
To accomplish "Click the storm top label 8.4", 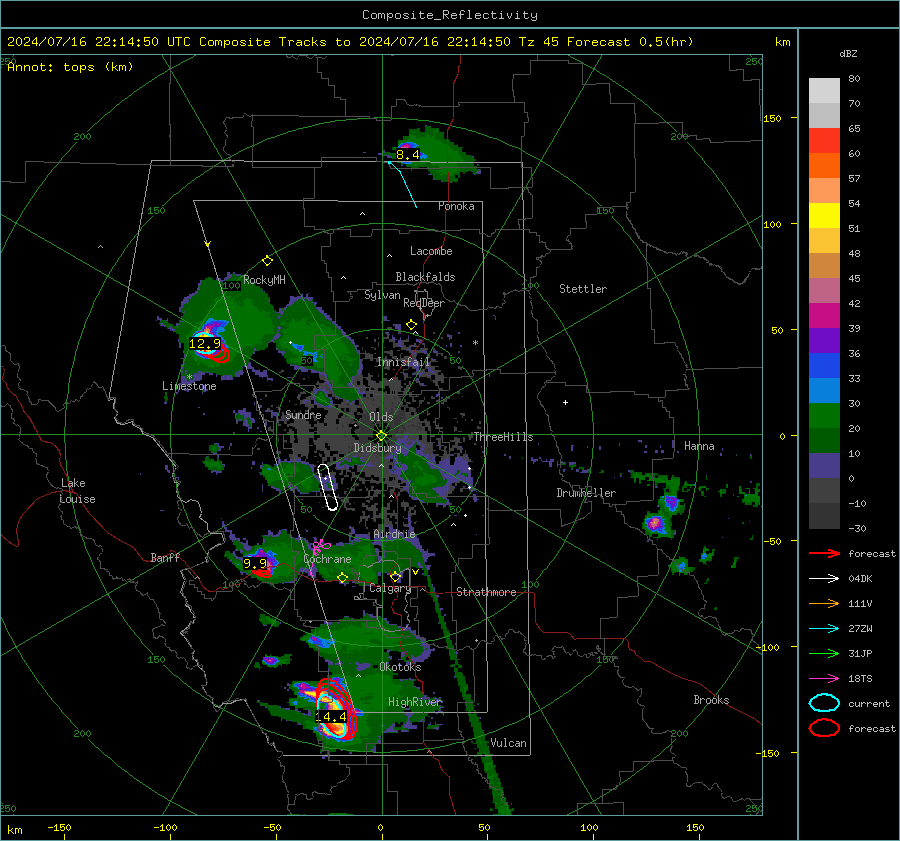I will pyautogui.click(x=408, y=154).
